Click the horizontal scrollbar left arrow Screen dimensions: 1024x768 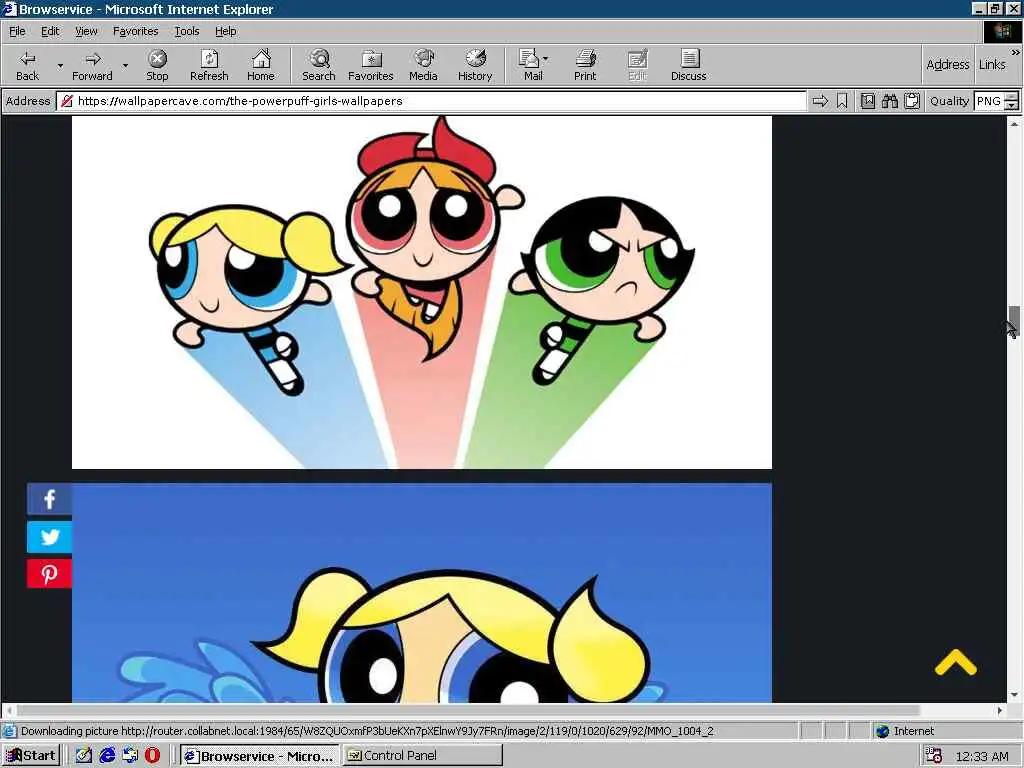pyautogui.click(x=9, y=710)
